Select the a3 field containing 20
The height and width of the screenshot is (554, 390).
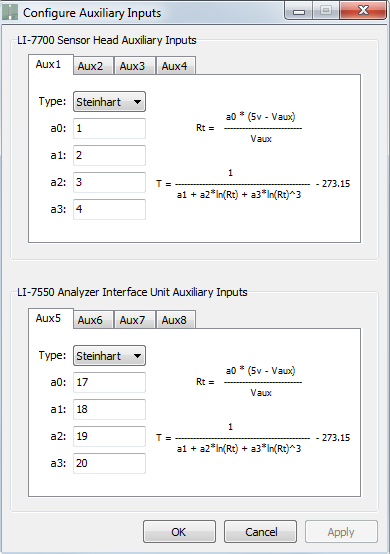(x=109, y=463)
